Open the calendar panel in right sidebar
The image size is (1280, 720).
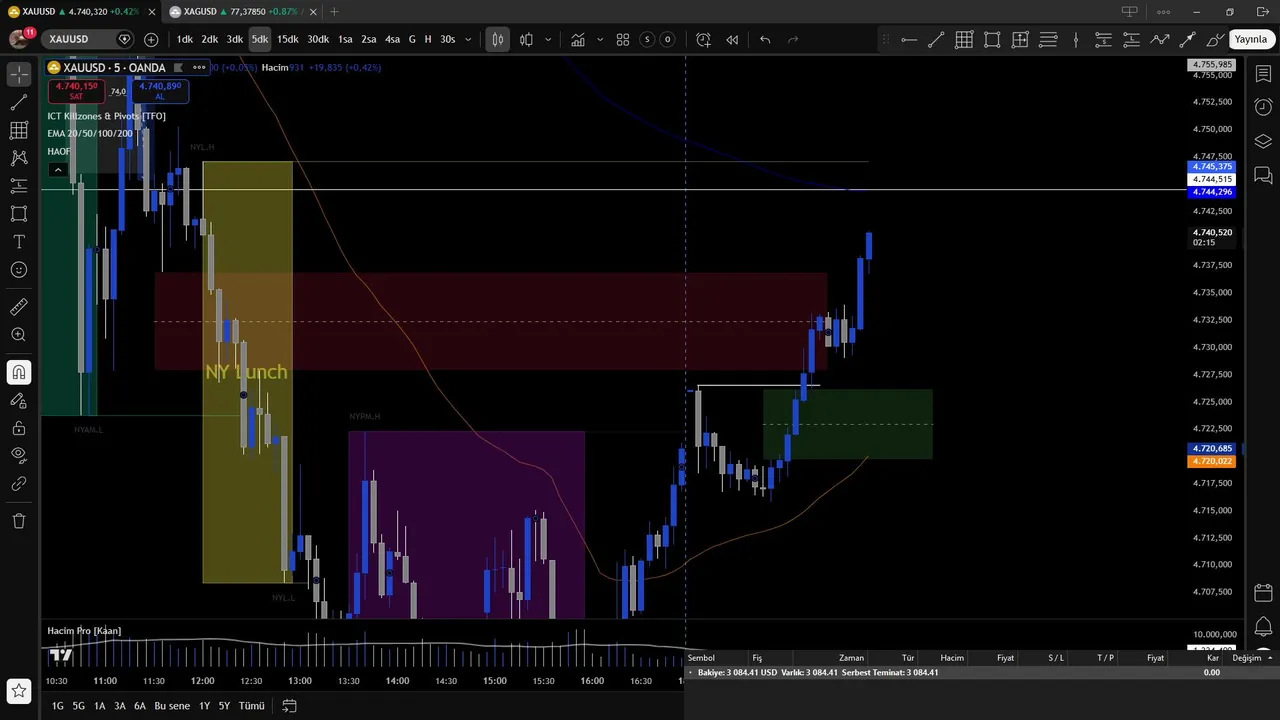point(1263,593)
